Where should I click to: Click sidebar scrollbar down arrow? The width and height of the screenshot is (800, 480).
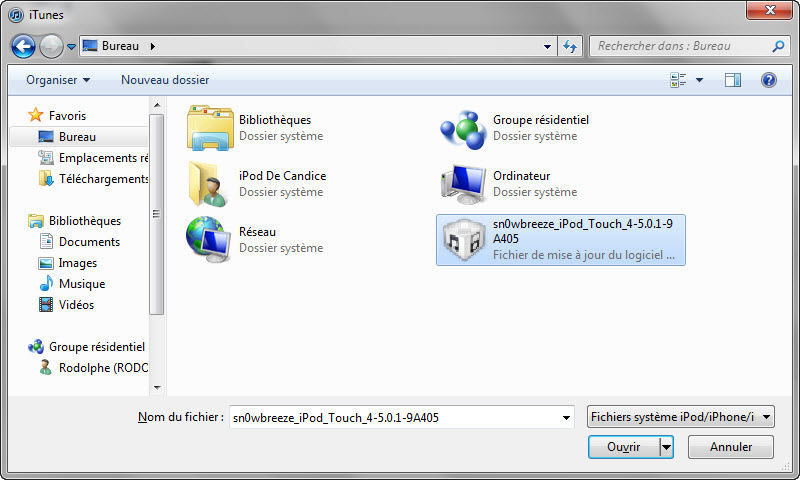tap(157, 388)
